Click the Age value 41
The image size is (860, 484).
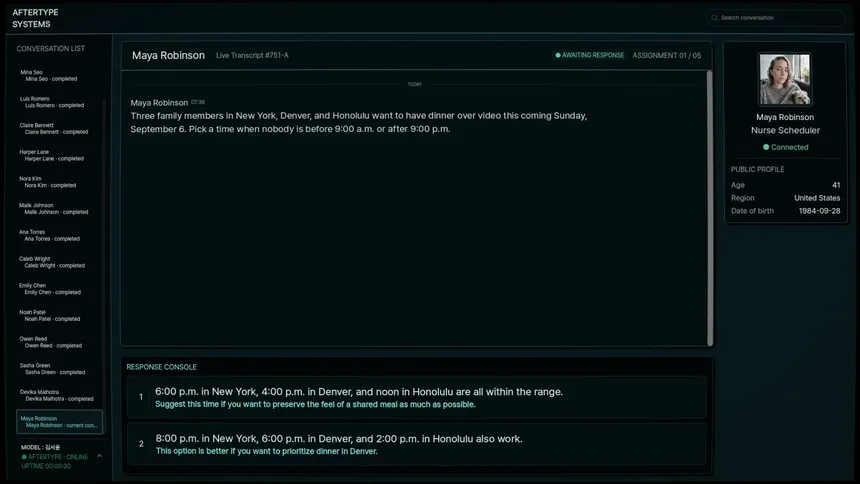click(836, 185)
